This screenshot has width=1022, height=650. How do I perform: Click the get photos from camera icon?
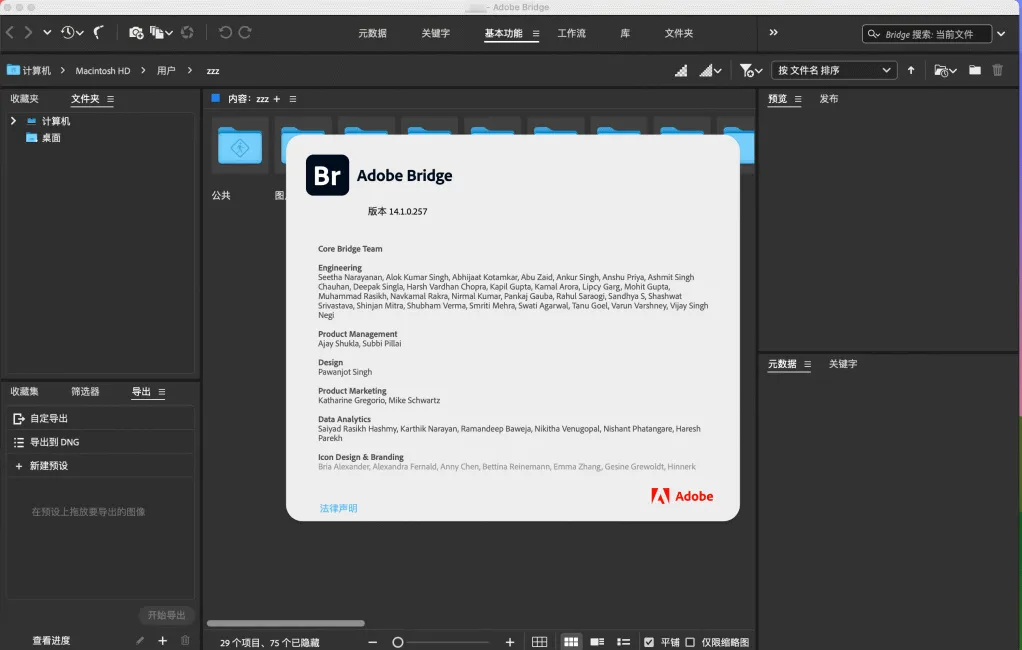point(136,33)
